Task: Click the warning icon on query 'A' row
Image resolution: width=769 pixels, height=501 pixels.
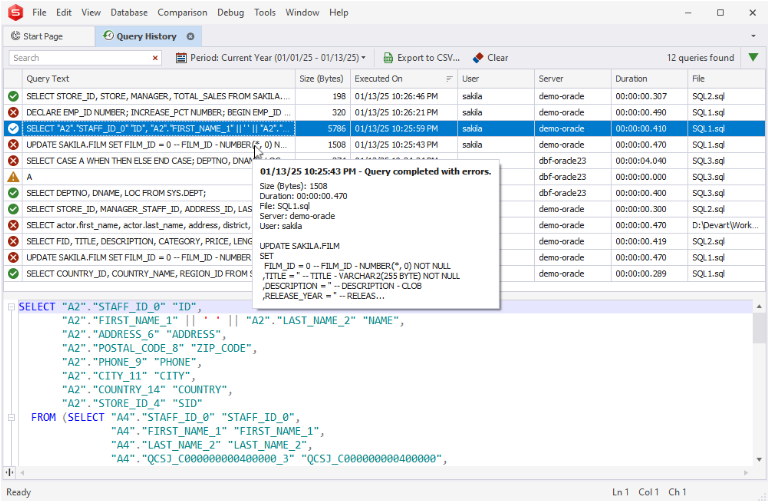Action: click(x=13, y=176)
